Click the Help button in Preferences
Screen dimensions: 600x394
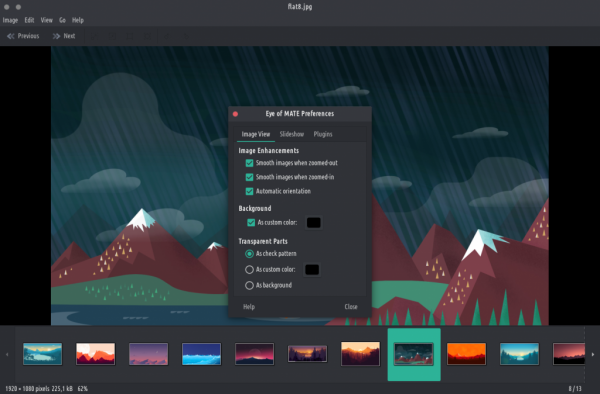click(x=249, y=307)
